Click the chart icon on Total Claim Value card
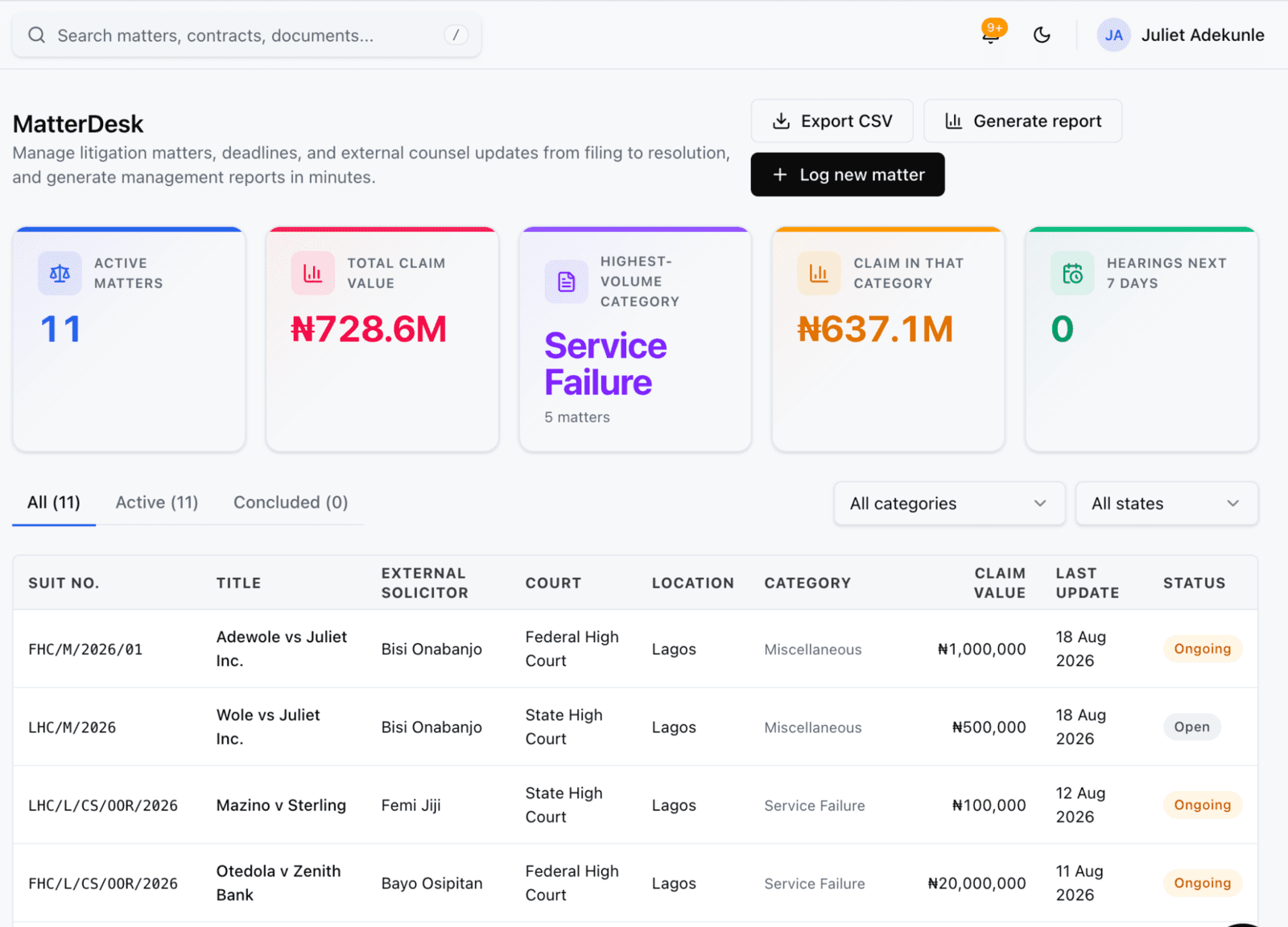 312,274
